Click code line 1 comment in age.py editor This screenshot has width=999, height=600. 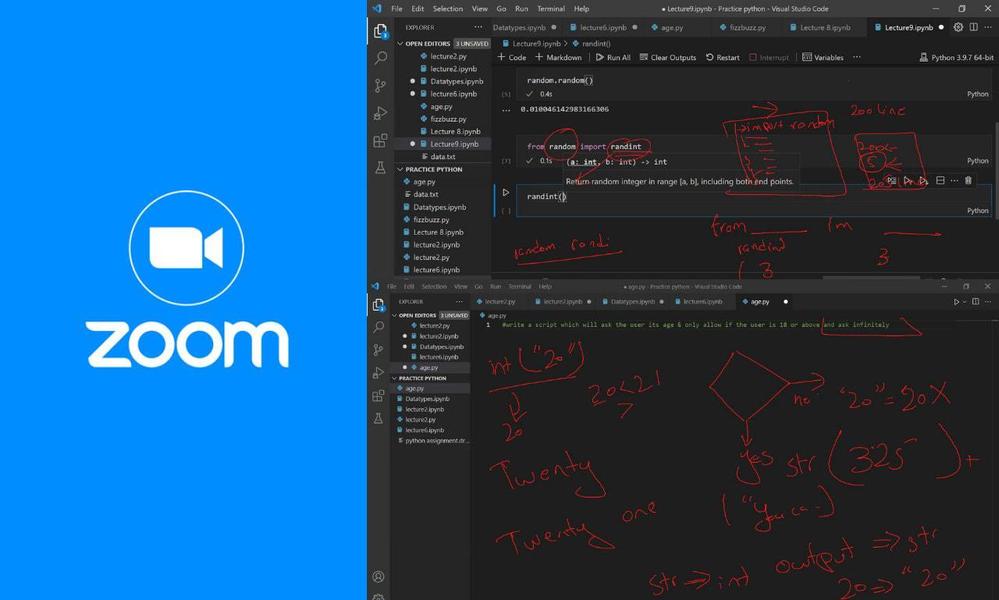695,325
